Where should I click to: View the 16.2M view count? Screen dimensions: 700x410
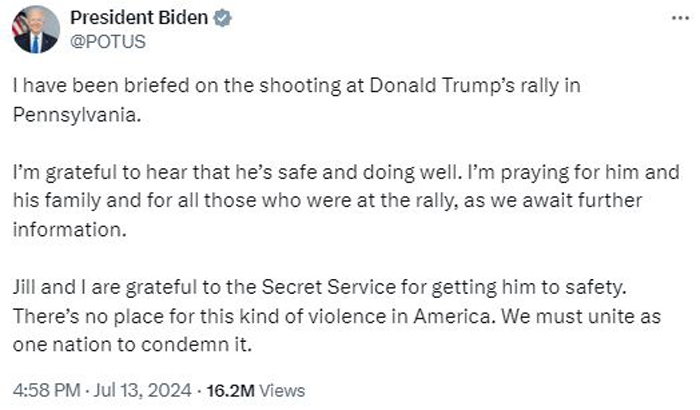230,390
